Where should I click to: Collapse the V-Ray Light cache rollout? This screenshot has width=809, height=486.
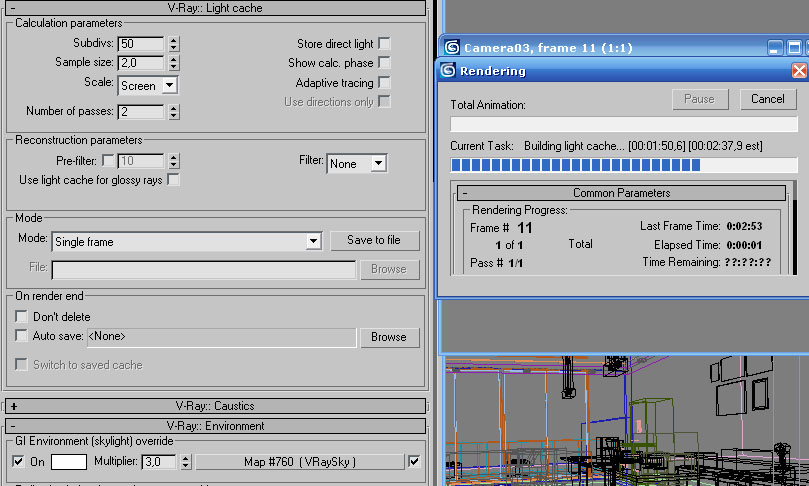click(x=215, y=8)
